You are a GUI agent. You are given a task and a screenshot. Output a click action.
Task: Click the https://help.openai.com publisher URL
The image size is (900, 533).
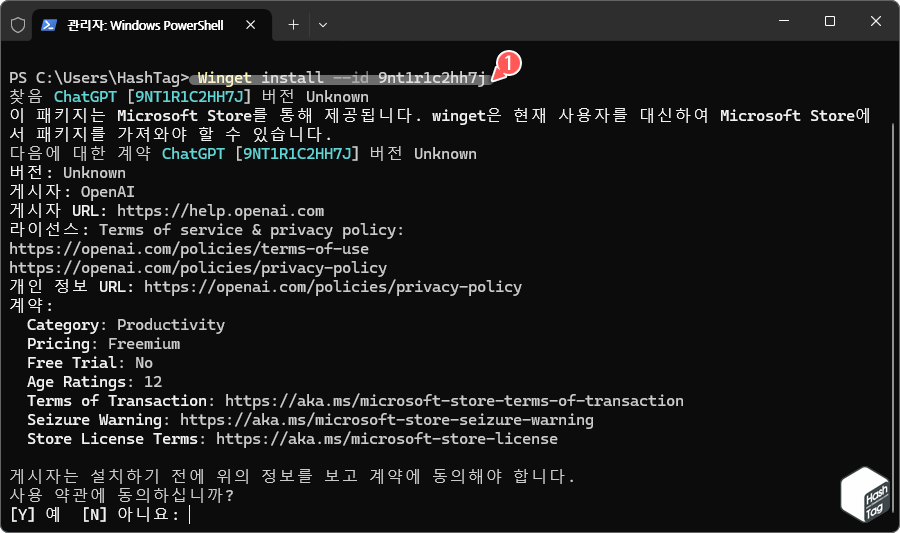(220, 211)
